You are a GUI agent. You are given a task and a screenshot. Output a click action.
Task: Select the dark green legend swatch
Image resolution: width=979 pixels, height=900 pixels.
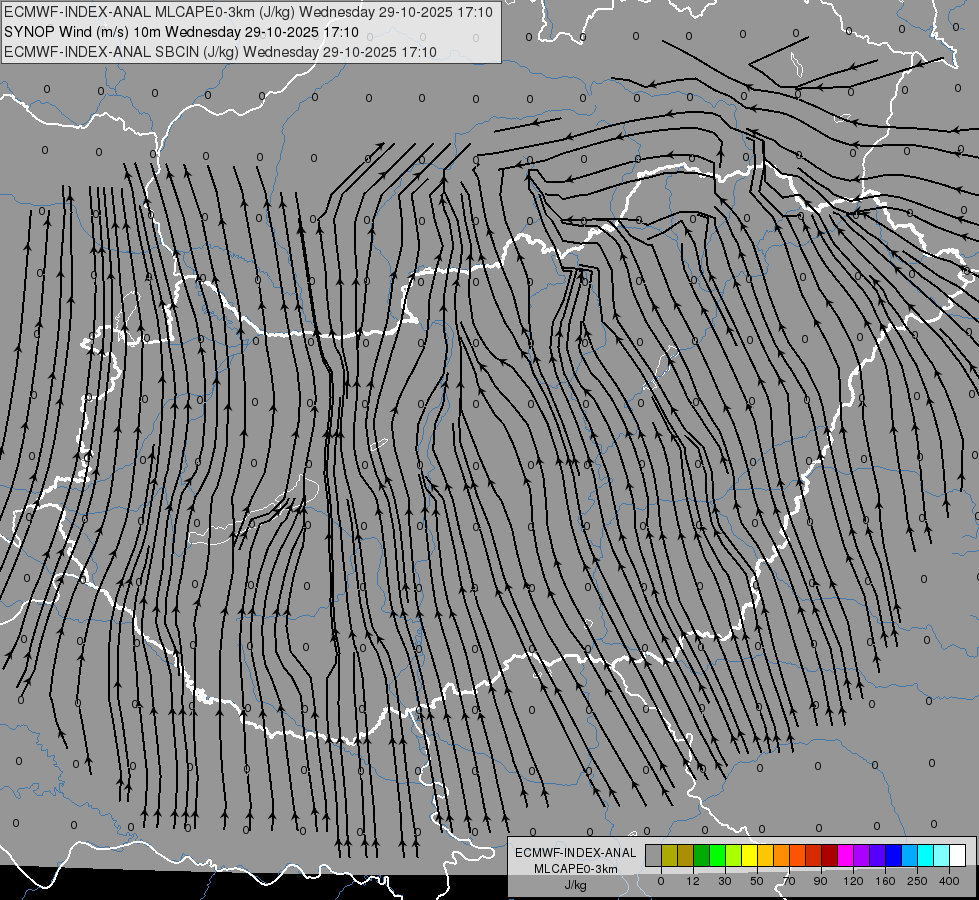701,855
